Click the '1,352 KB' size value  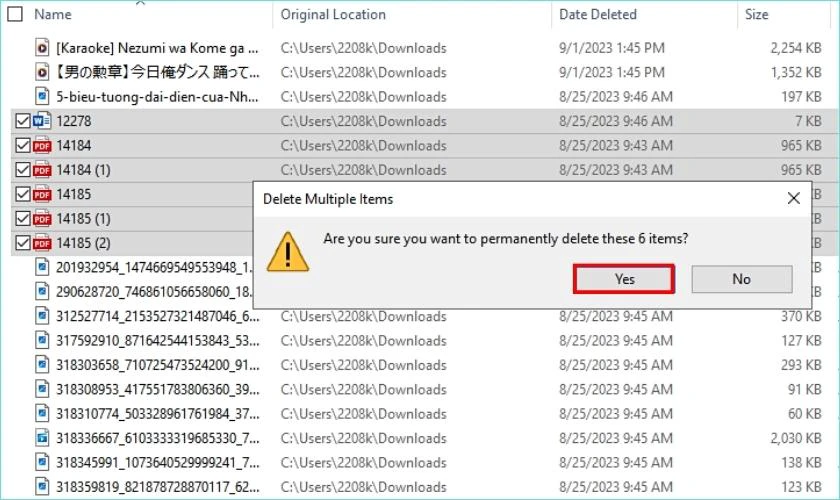point(796,72)
